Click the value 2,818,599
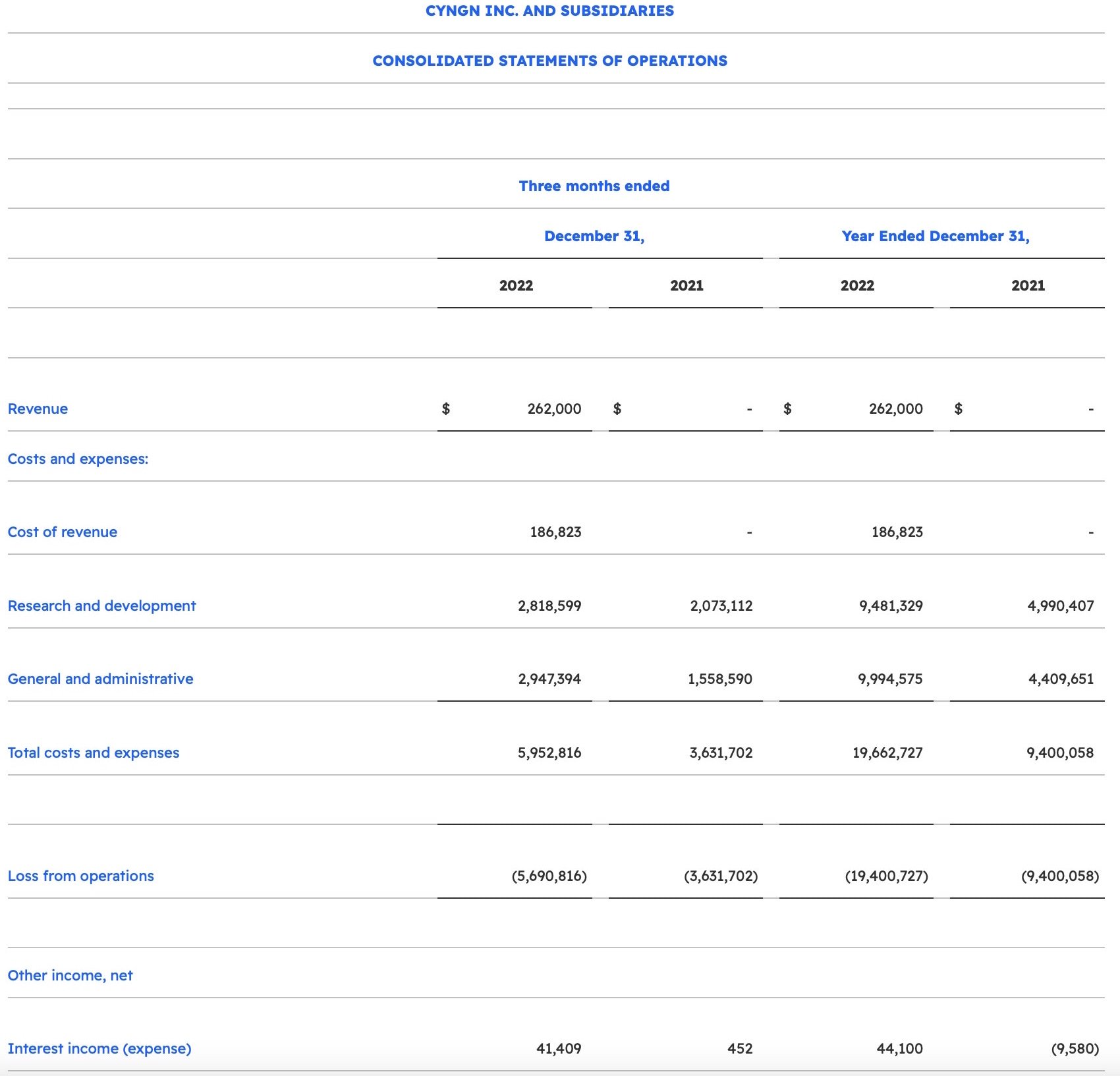 click(x=549, y=606)
